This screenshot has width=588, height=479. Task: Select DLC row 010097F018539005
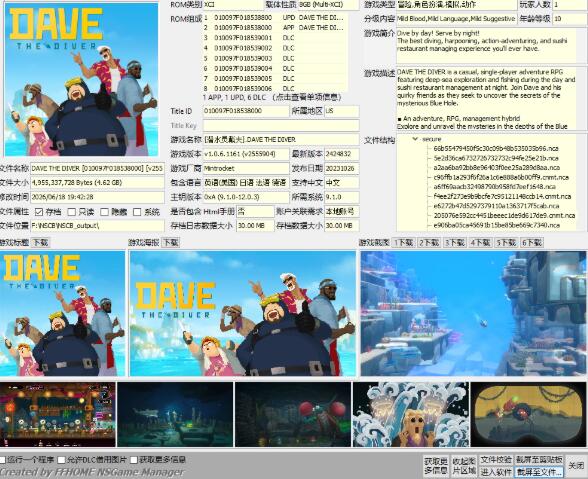click(275, 78)
